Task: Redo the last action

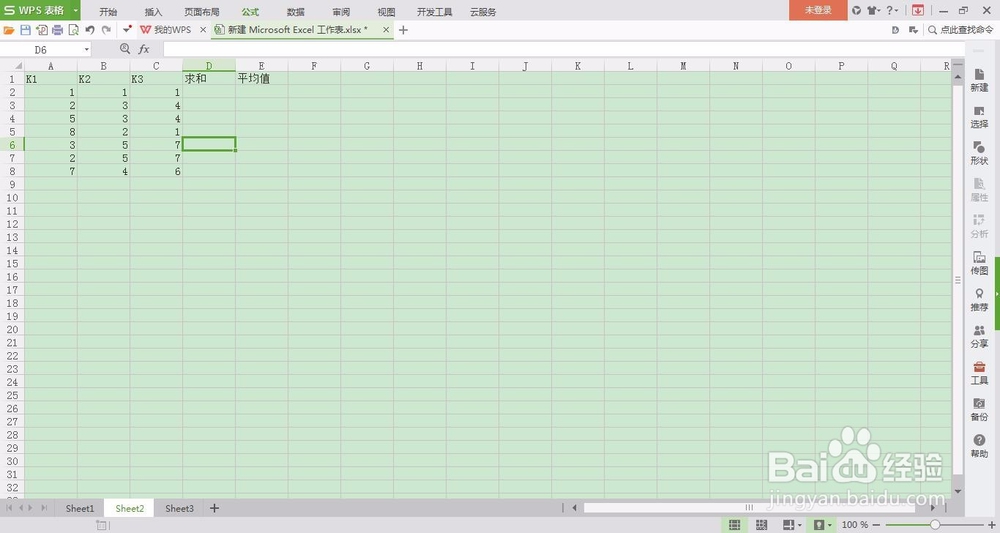Action: coord(107,30)
